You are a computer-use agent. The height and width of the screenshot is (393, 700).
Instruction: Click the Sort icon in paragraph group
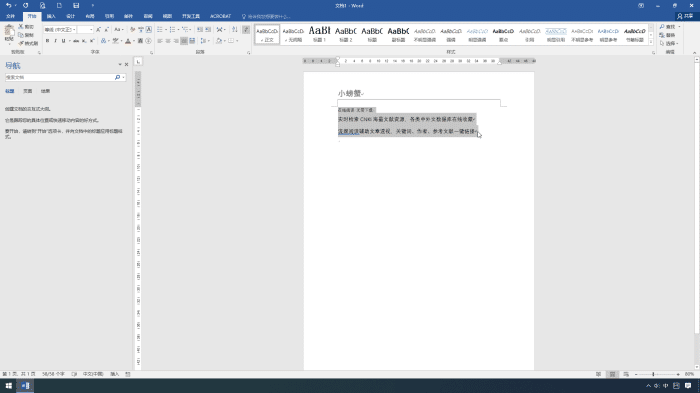234,29
